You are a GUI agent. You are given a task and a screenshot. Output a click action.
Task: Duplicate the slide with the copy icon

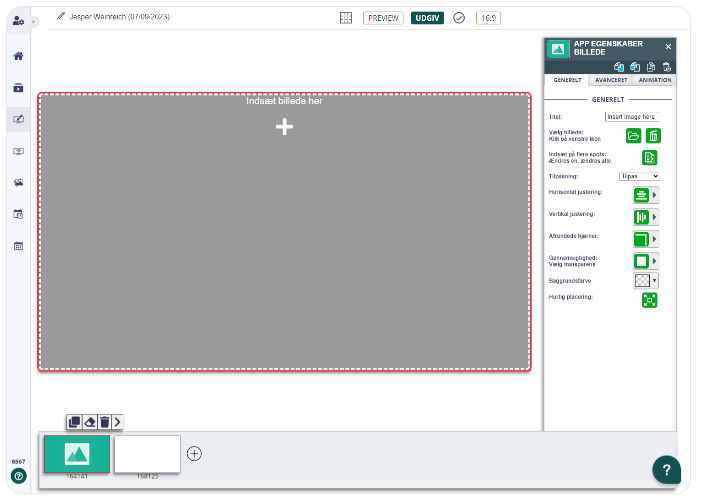point(74,422)
